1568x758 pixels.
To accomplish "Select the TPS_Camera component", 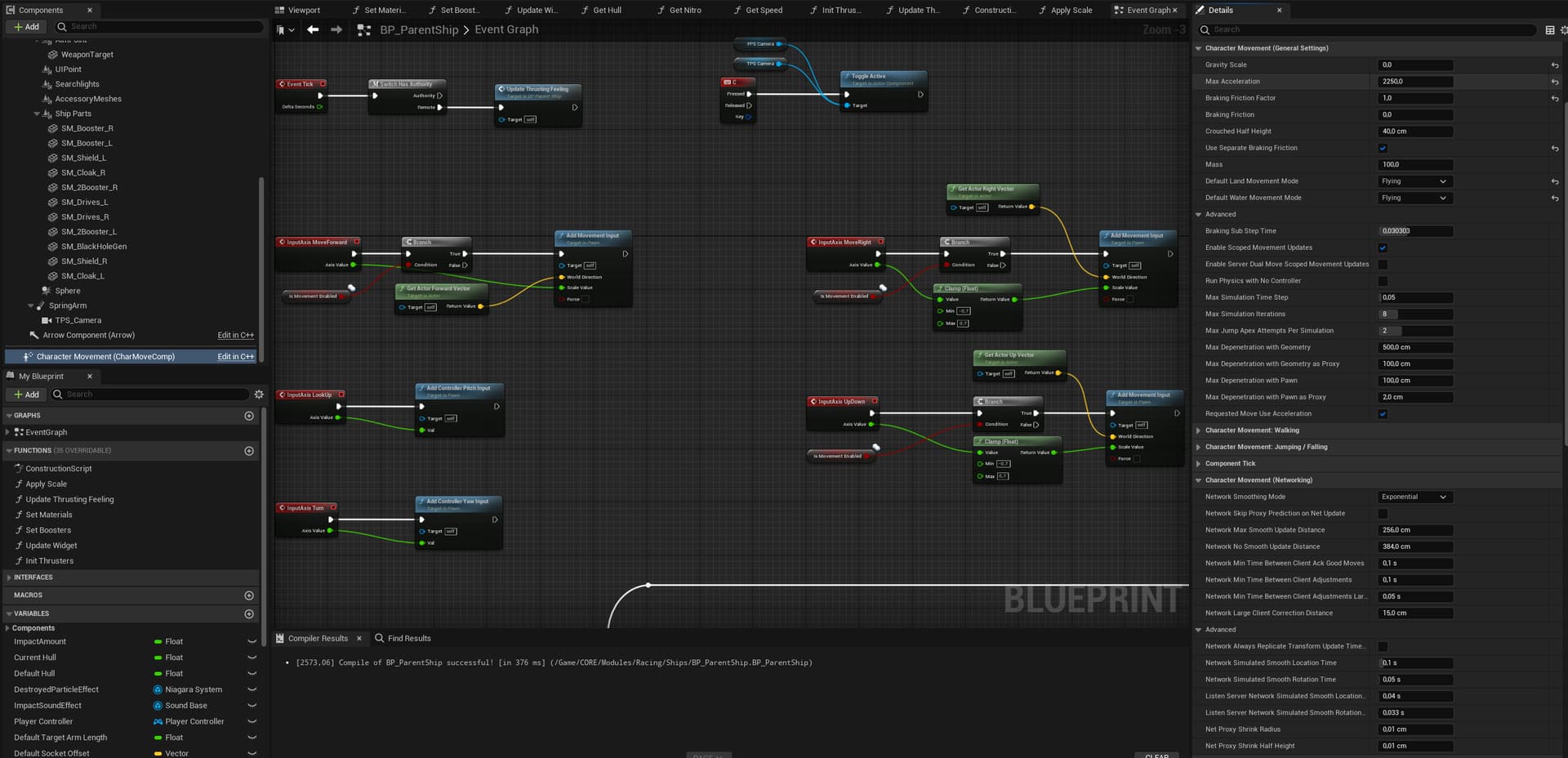I will point(78,320).
